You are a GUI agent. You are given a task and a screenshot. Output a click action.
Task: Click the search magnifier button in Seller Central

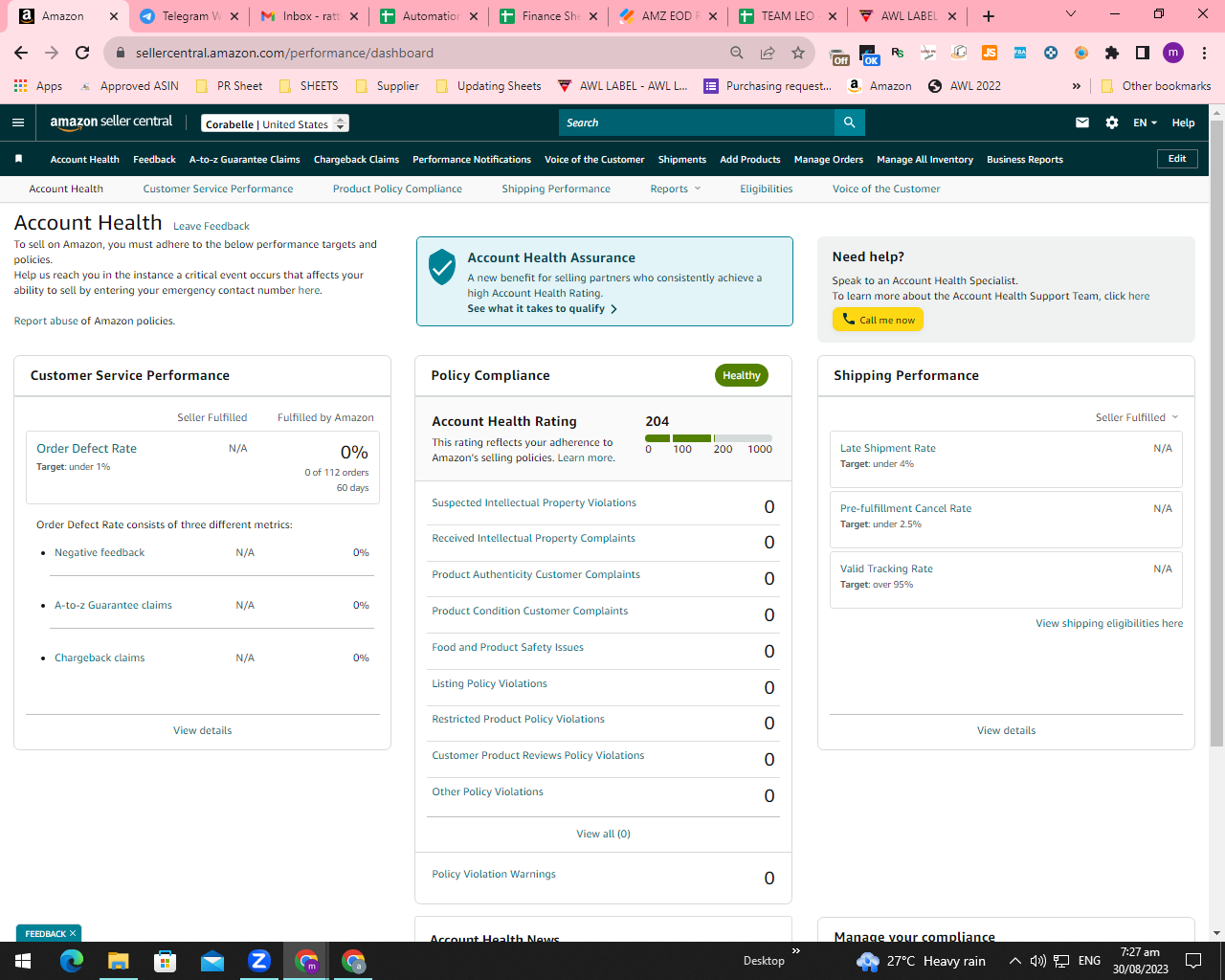pyautogui.click(x=849, y=122)
